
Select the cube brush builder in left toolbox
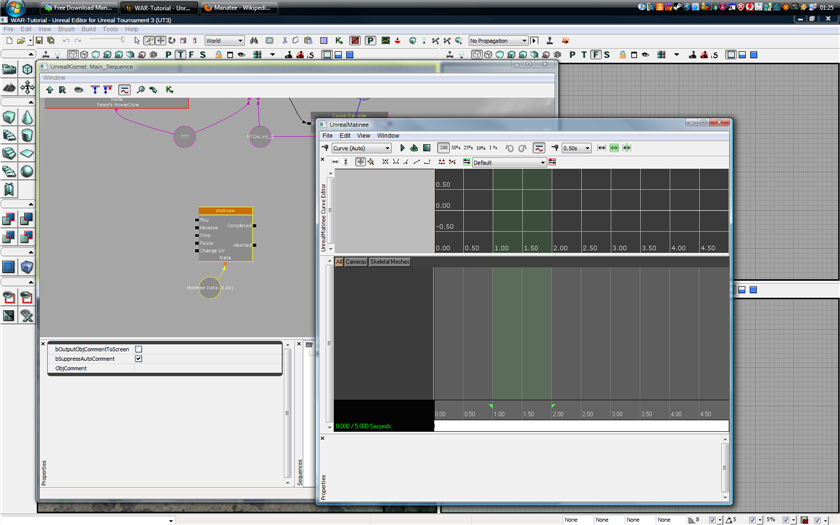tap(9, 117)
